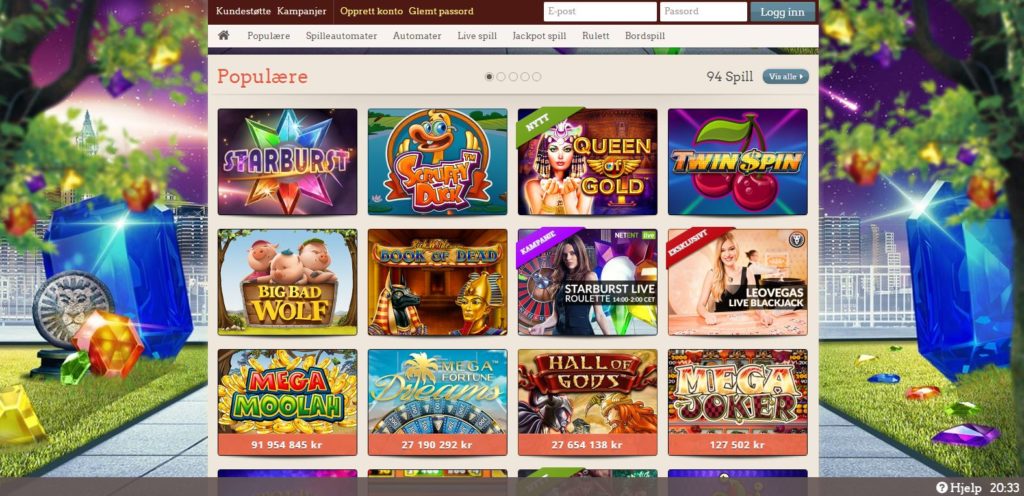Launch the Starburst game tile
Viewport: 1024px width, 496px height.
(x=287, y=161)
